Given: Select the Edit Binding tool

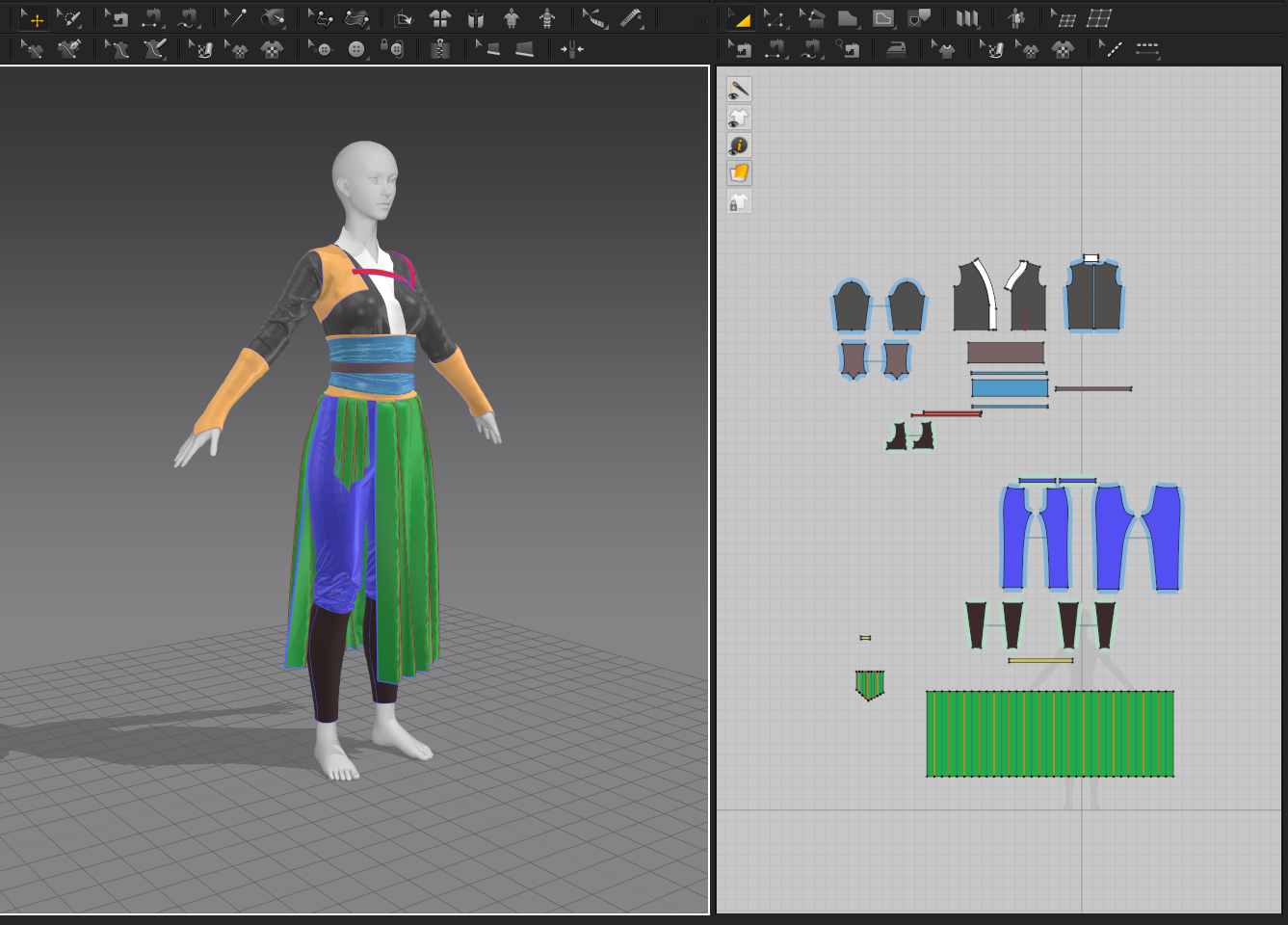Looking at the screenshot, I should (488, 49).
